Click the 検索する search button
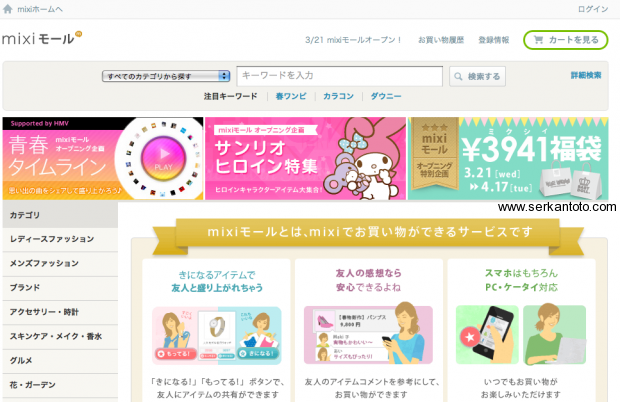The width and height of the screenshot is (620, 402). [x=477, y=76]
